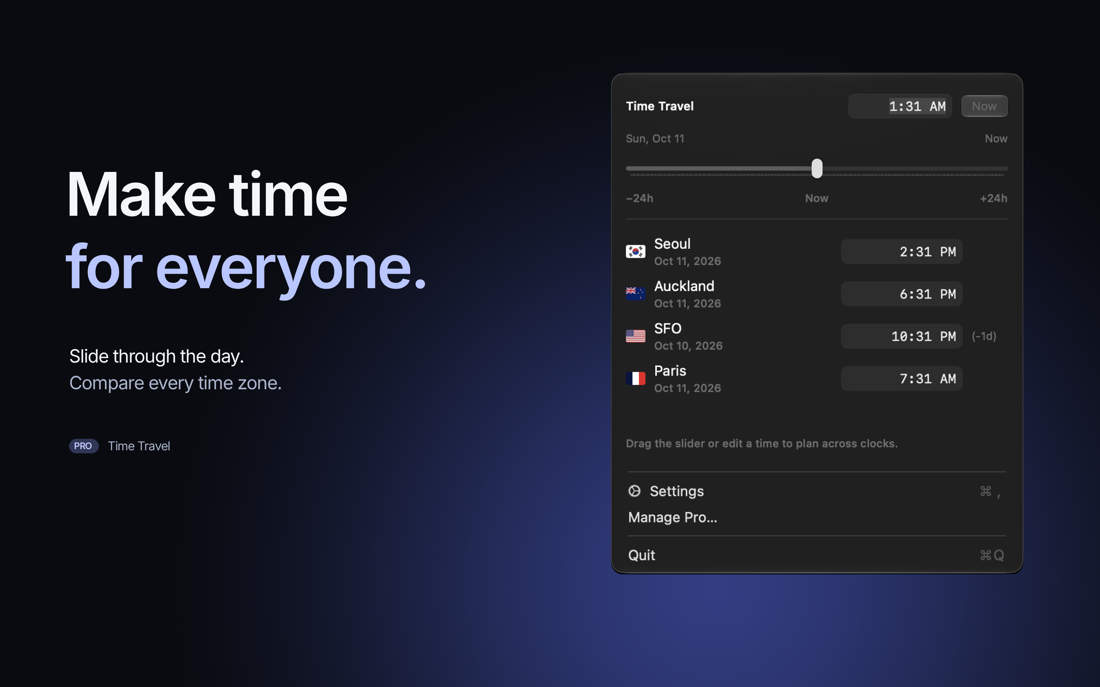Click the for everyone. headline
The image size is (1100, 687).
(x=246, y=268)
